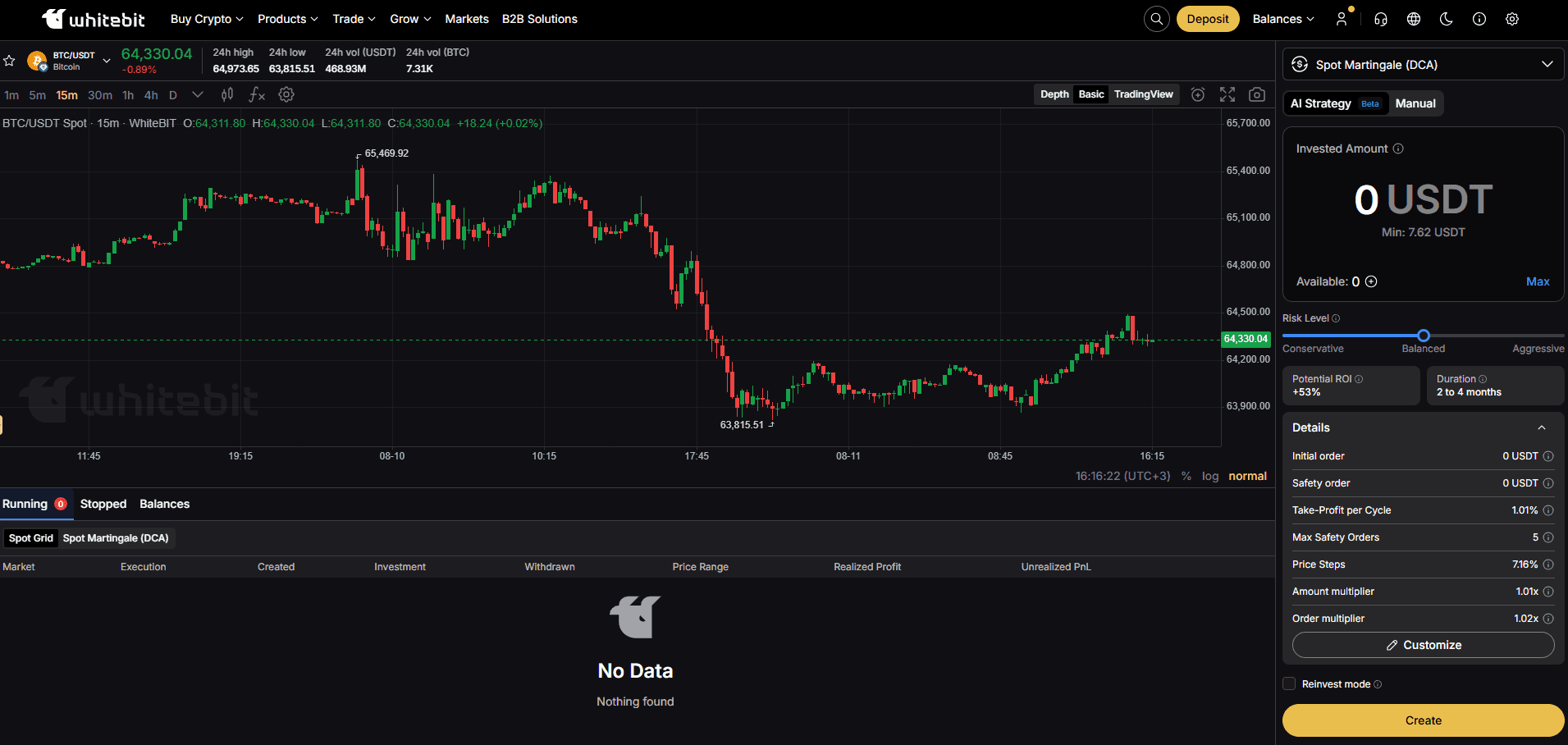The height and width of the screenshot is (745, 1568).
Task: Click the Customize button
Action: (1423, 645)
